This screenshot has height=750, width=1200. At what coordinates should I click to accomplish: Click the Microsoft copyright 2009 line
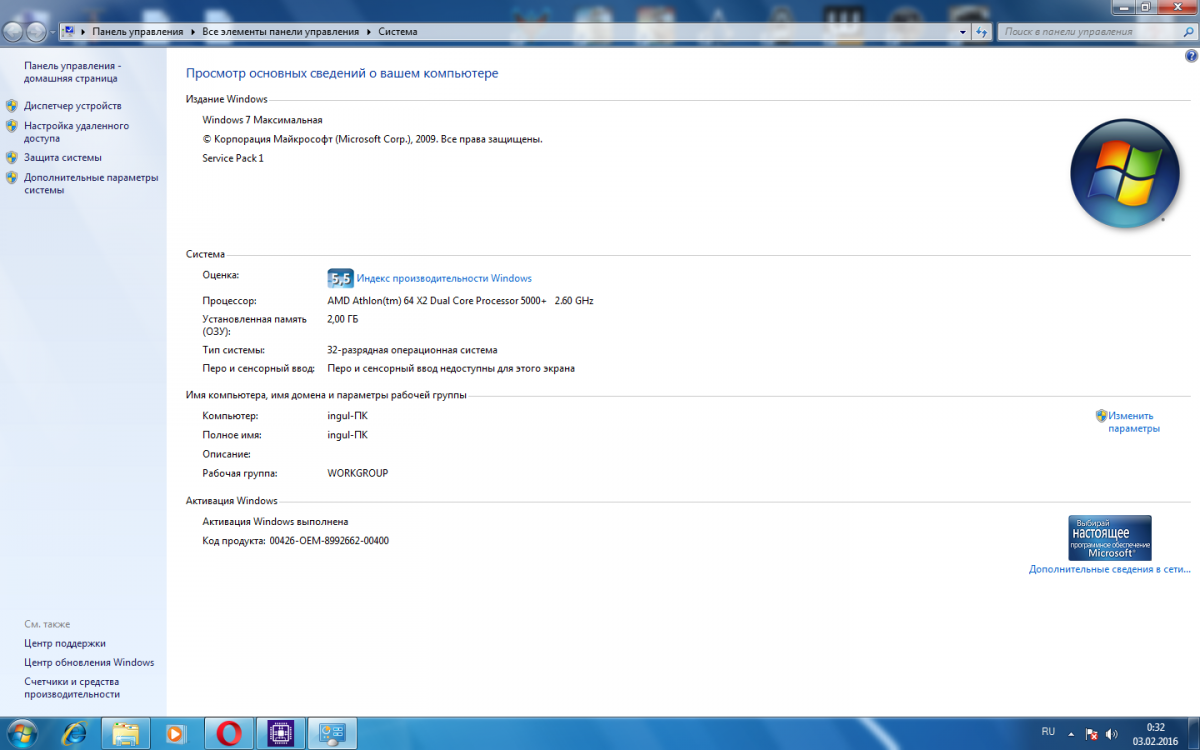372,139
